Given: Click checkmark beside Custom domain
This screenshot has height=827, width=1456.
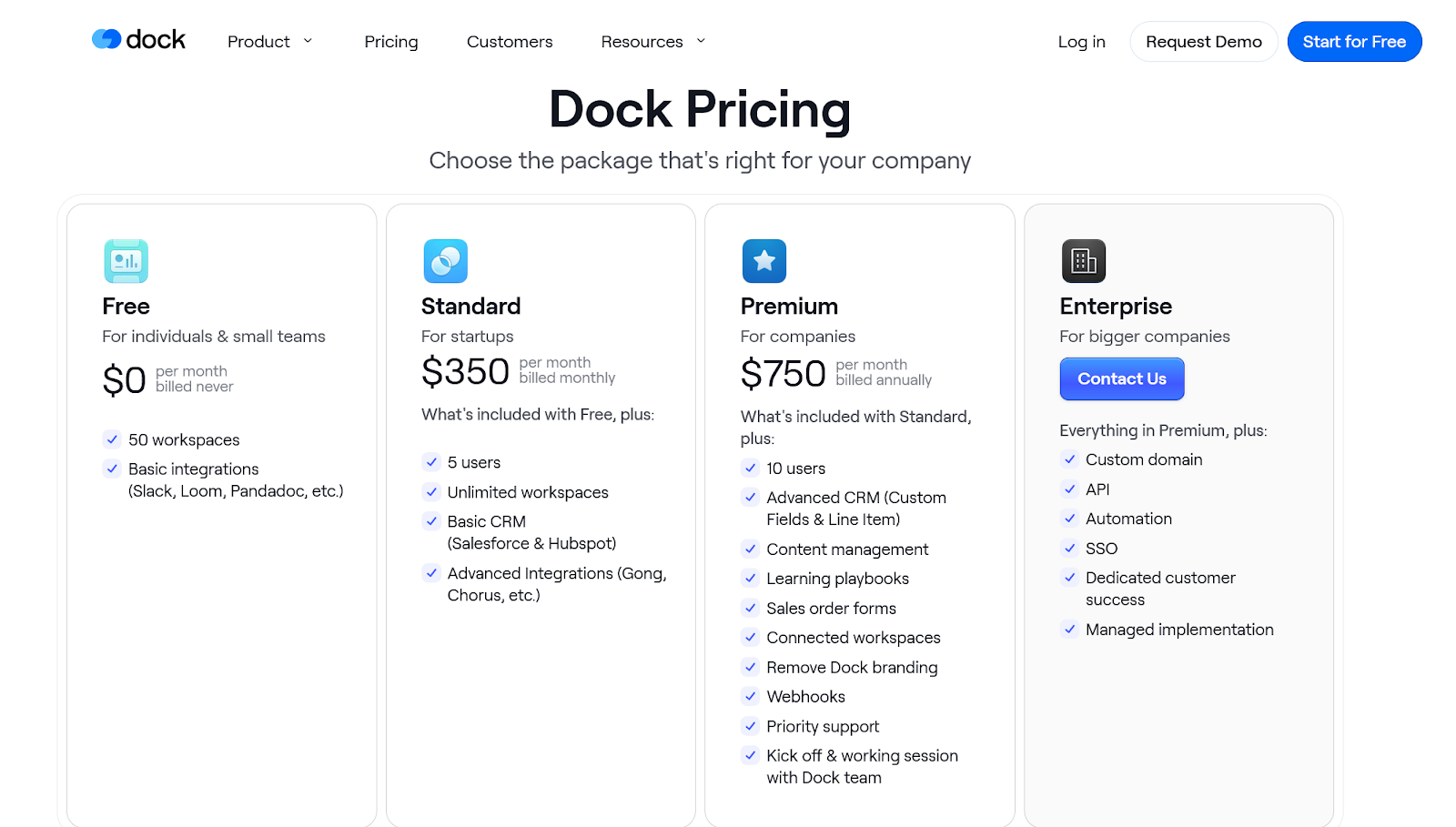Looking at the screenshot, I should [x=1070, y=459].
